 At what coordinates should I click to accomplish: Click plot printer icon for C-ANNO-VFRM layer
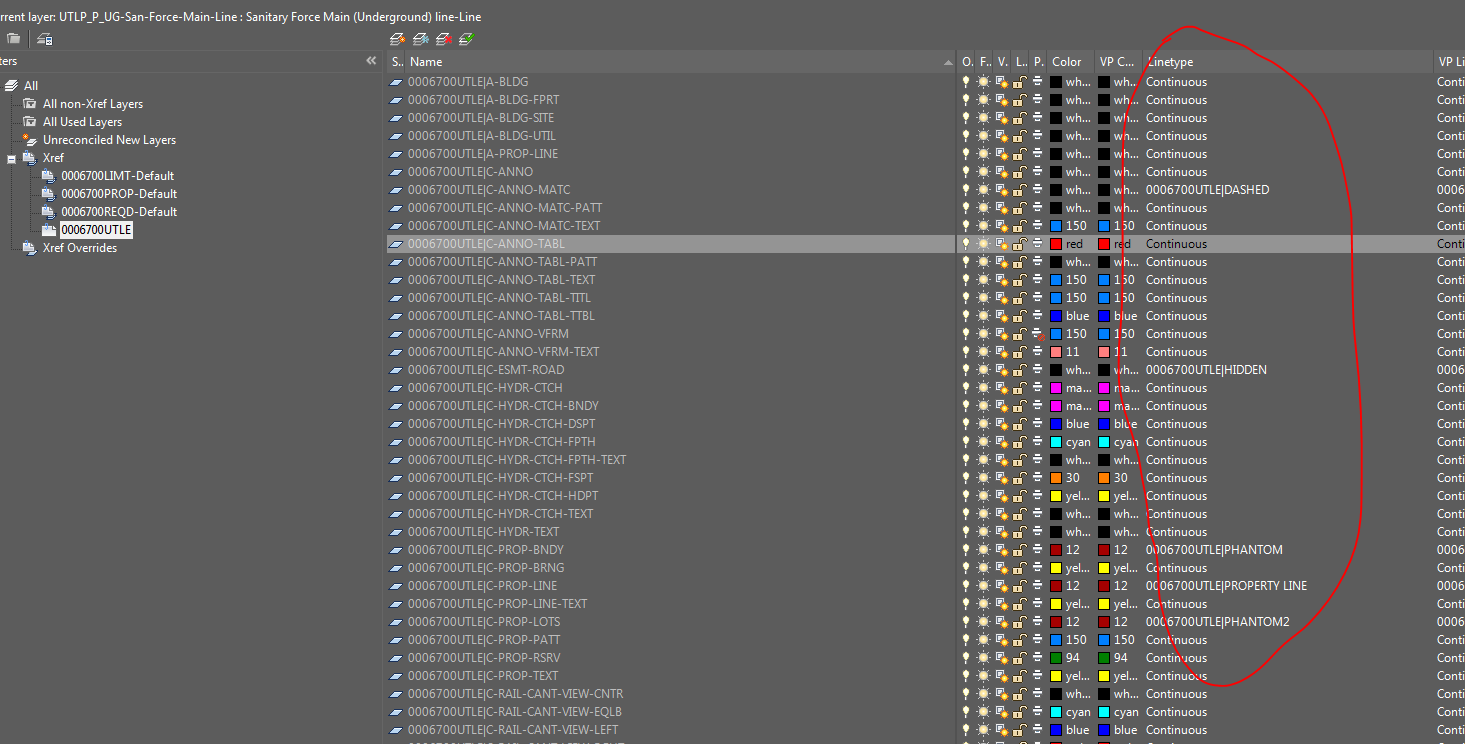coord(1038,334)
